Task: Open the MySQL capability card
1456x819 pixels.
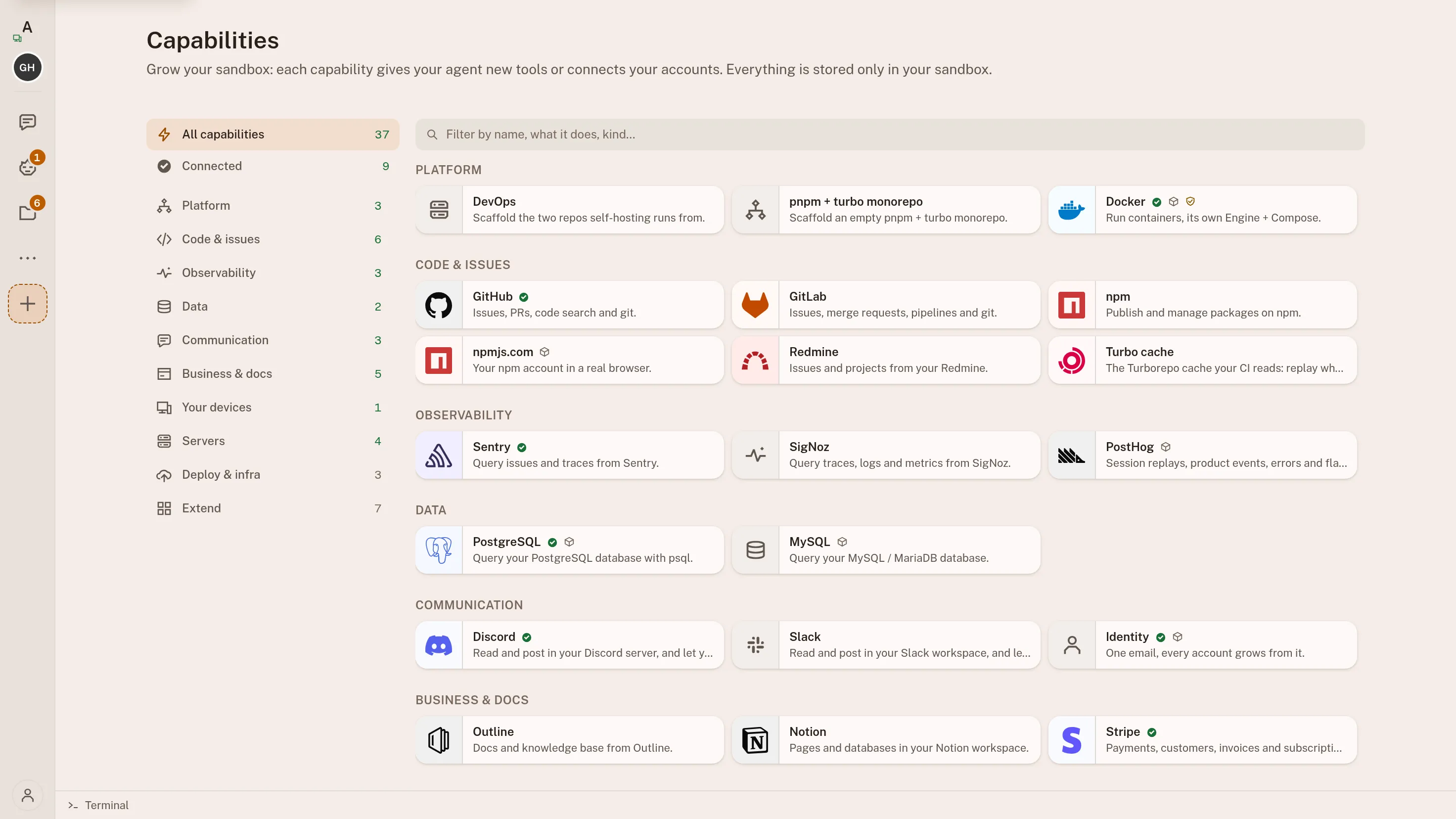Action: (x=886, y=550)
